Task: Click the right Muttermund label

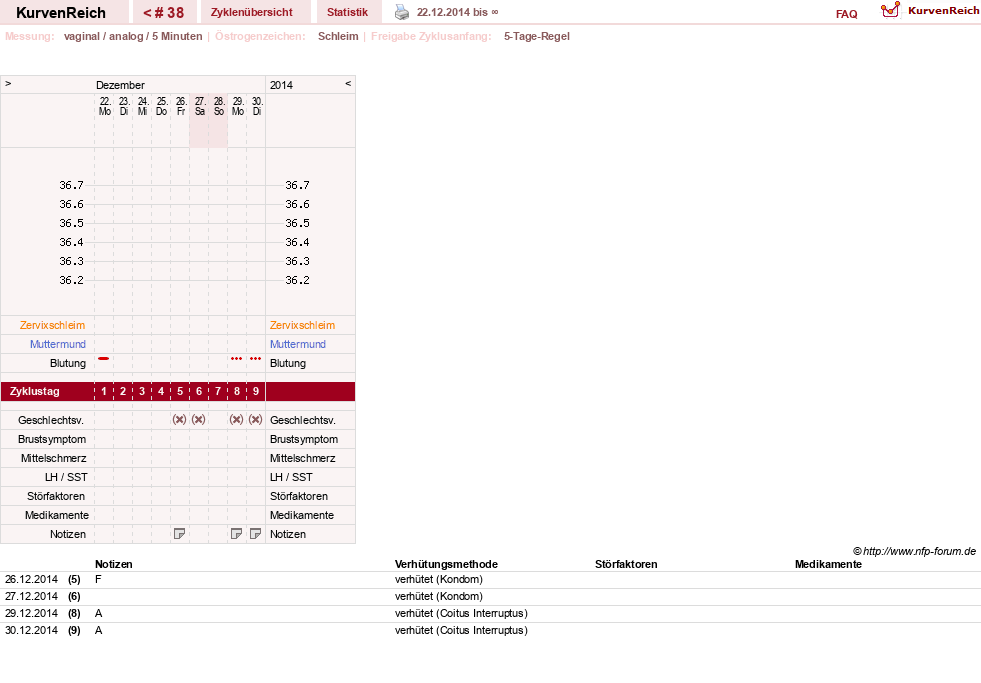Action: point(298,344)
